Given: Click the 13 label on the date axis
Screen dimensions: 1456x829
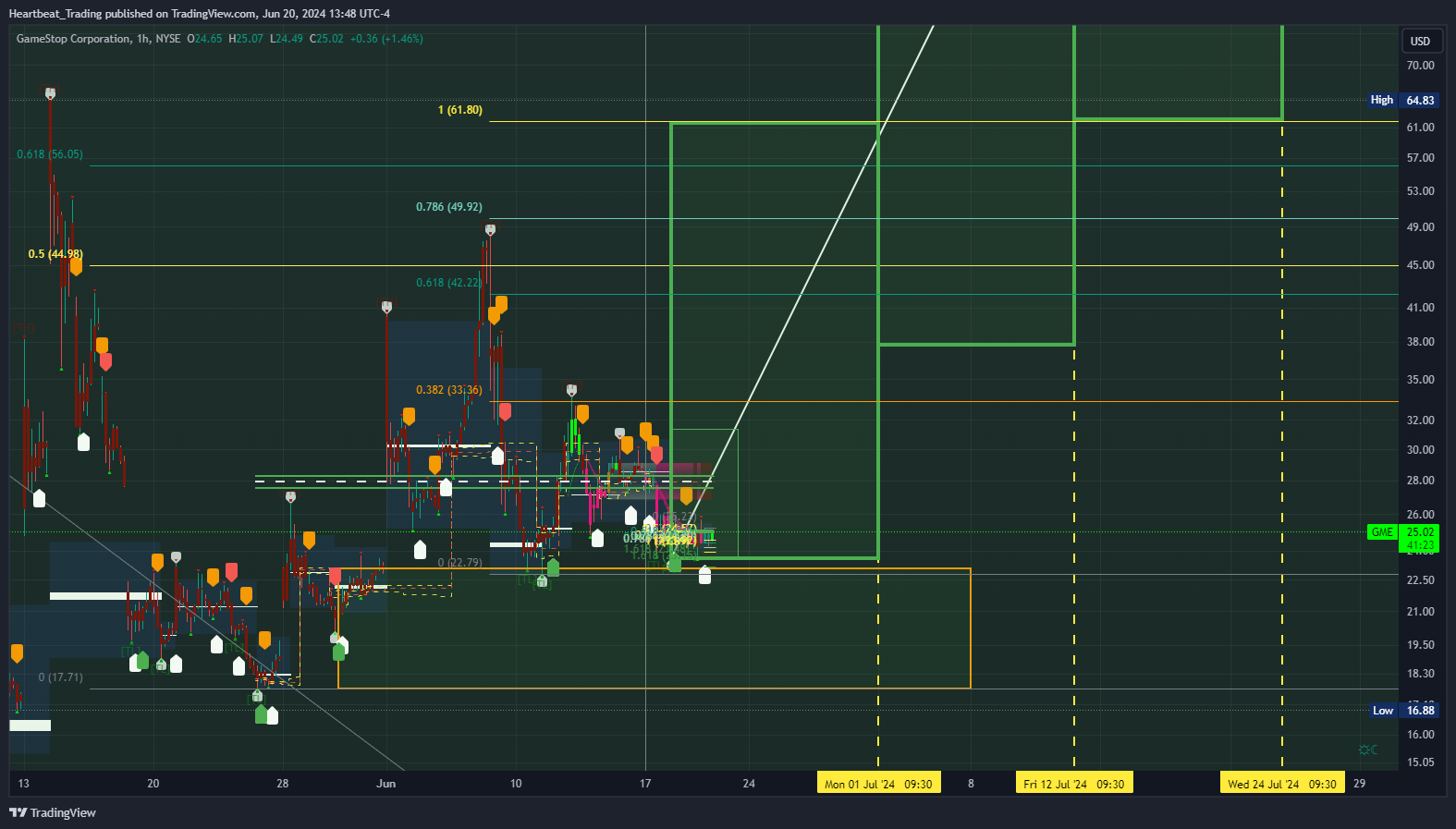Looking at the screenshot, I should click(x=24, y=784).
